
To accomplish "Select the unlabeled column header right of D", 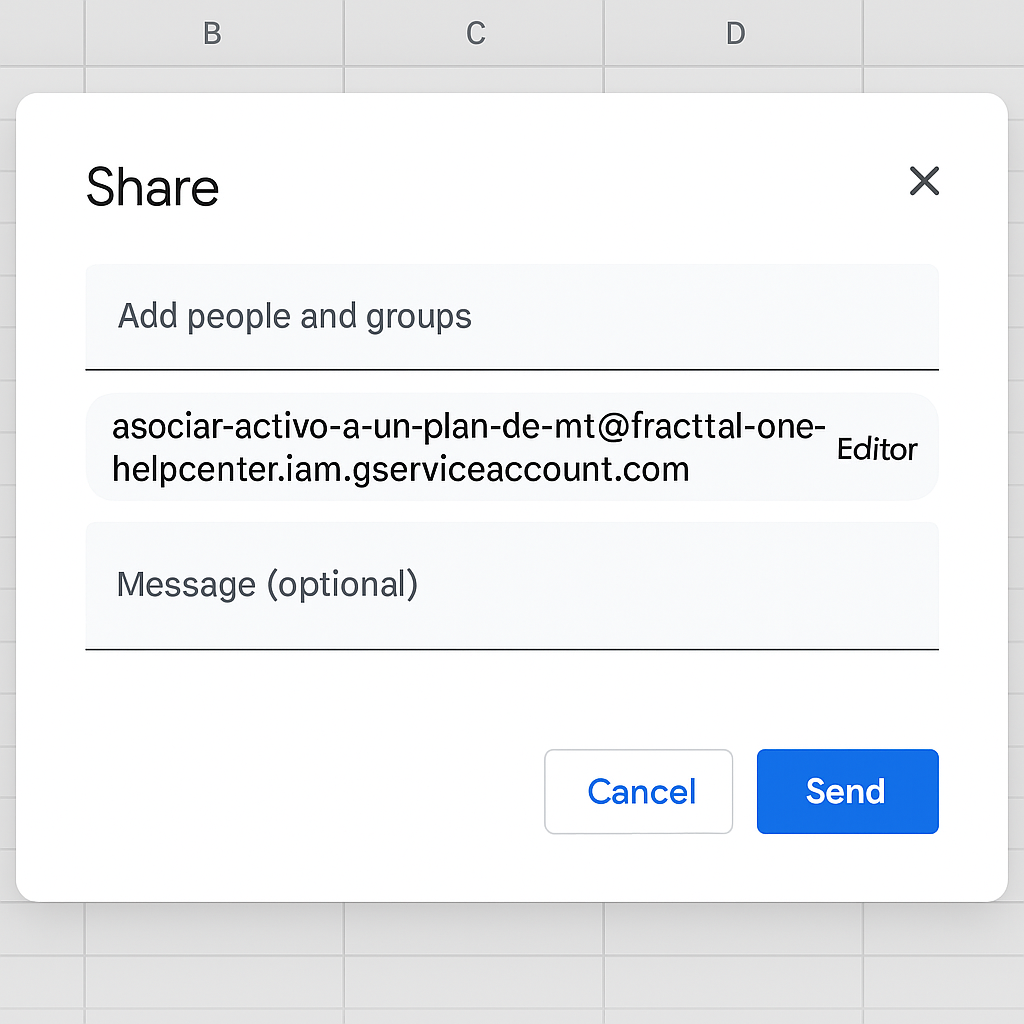I will (943, 33).
